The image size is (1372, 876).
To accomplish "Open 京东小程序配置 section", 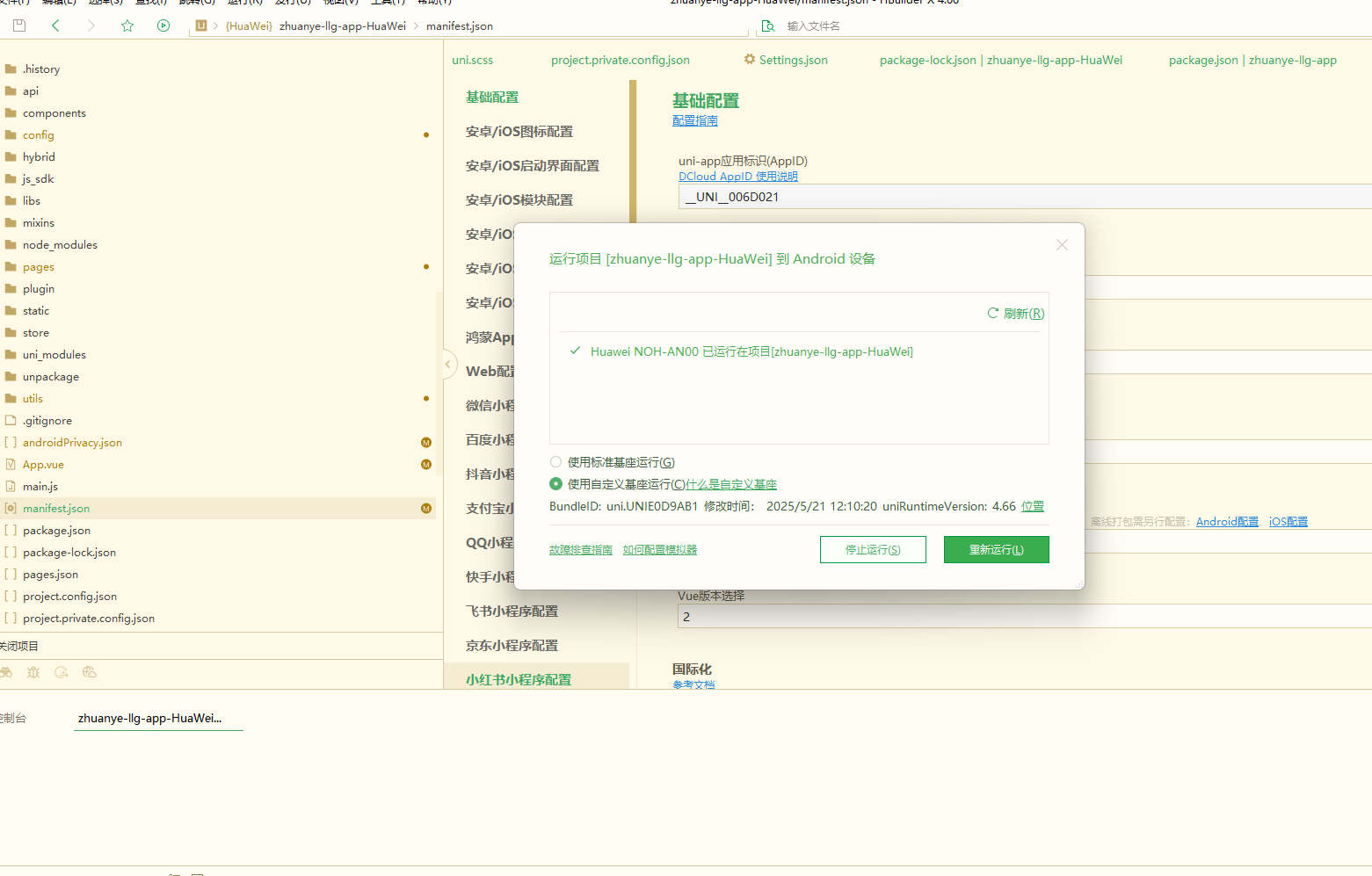I will coord(512,645).
